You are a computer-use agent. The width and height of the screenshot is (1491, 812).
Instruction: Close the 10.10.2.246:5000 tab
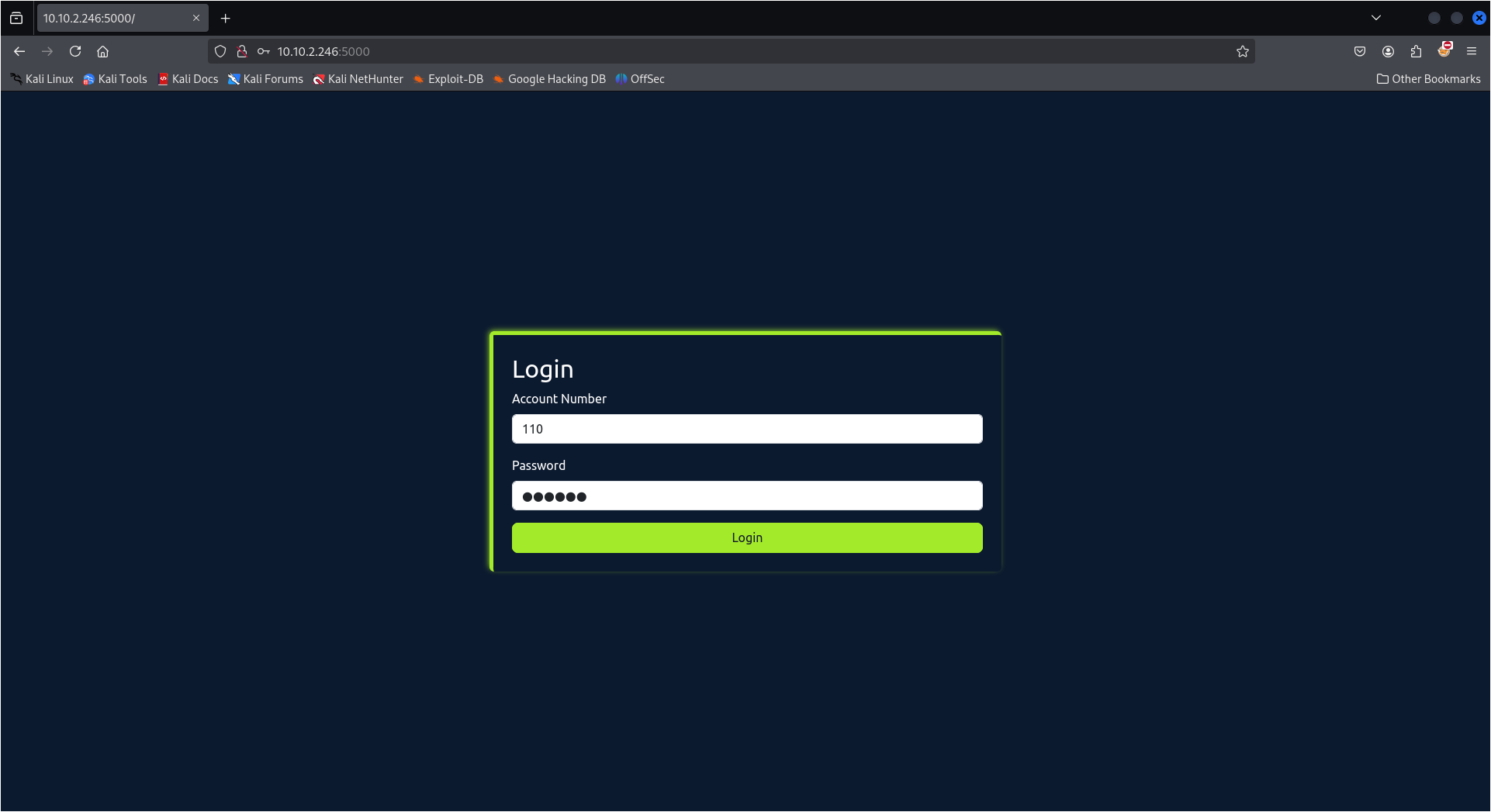click(196, 18)
